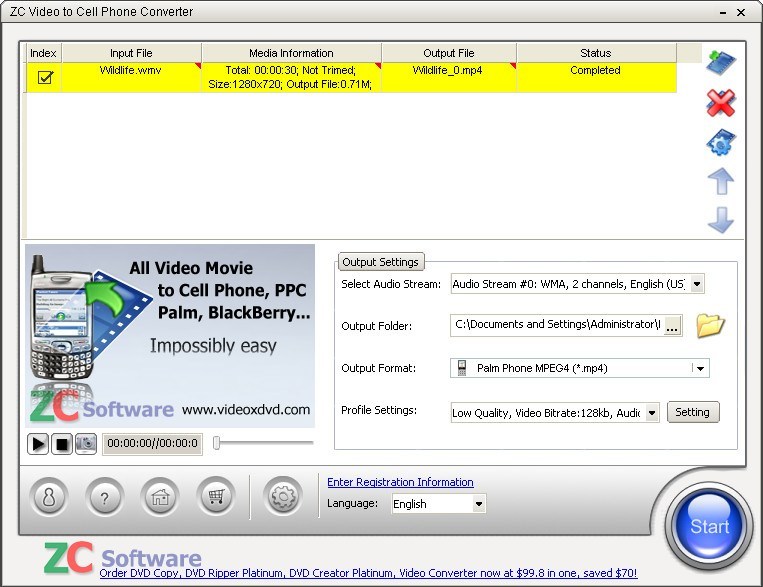763x587 pixels.
Task: Click the preview playback position slider
Action: pos(264,442)
